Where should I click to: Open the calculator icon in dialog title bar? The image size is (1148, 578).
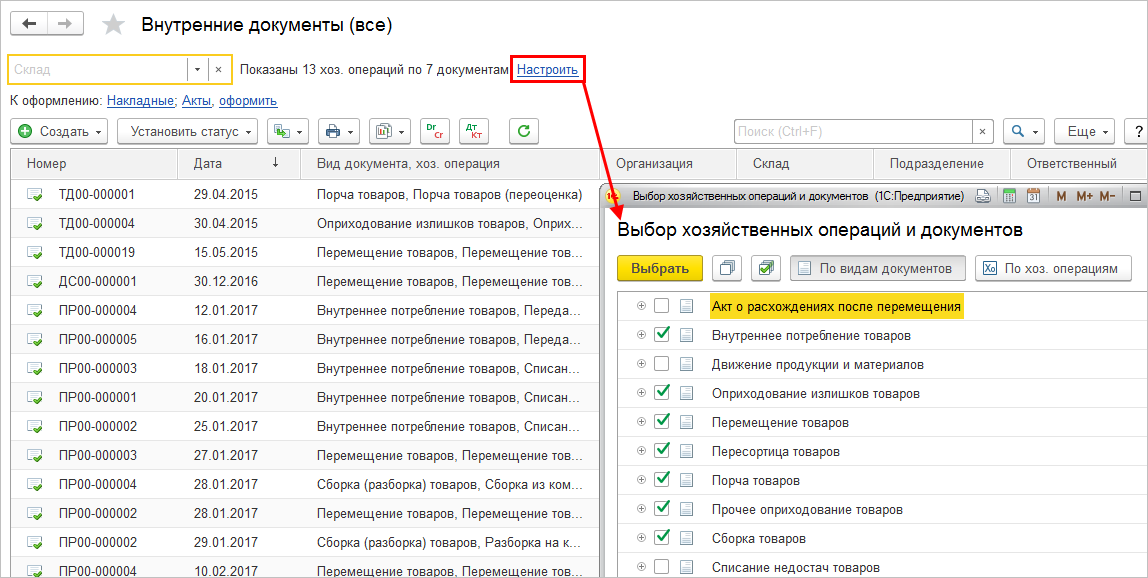1010,196
